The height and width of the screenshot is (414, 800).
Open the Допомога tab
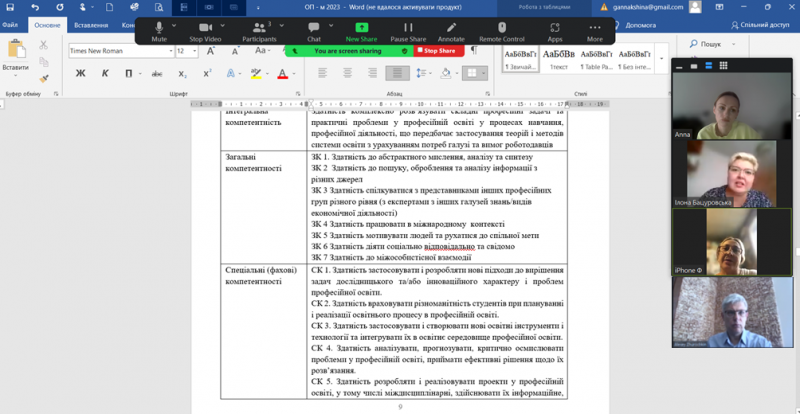(x=641, y=25)
